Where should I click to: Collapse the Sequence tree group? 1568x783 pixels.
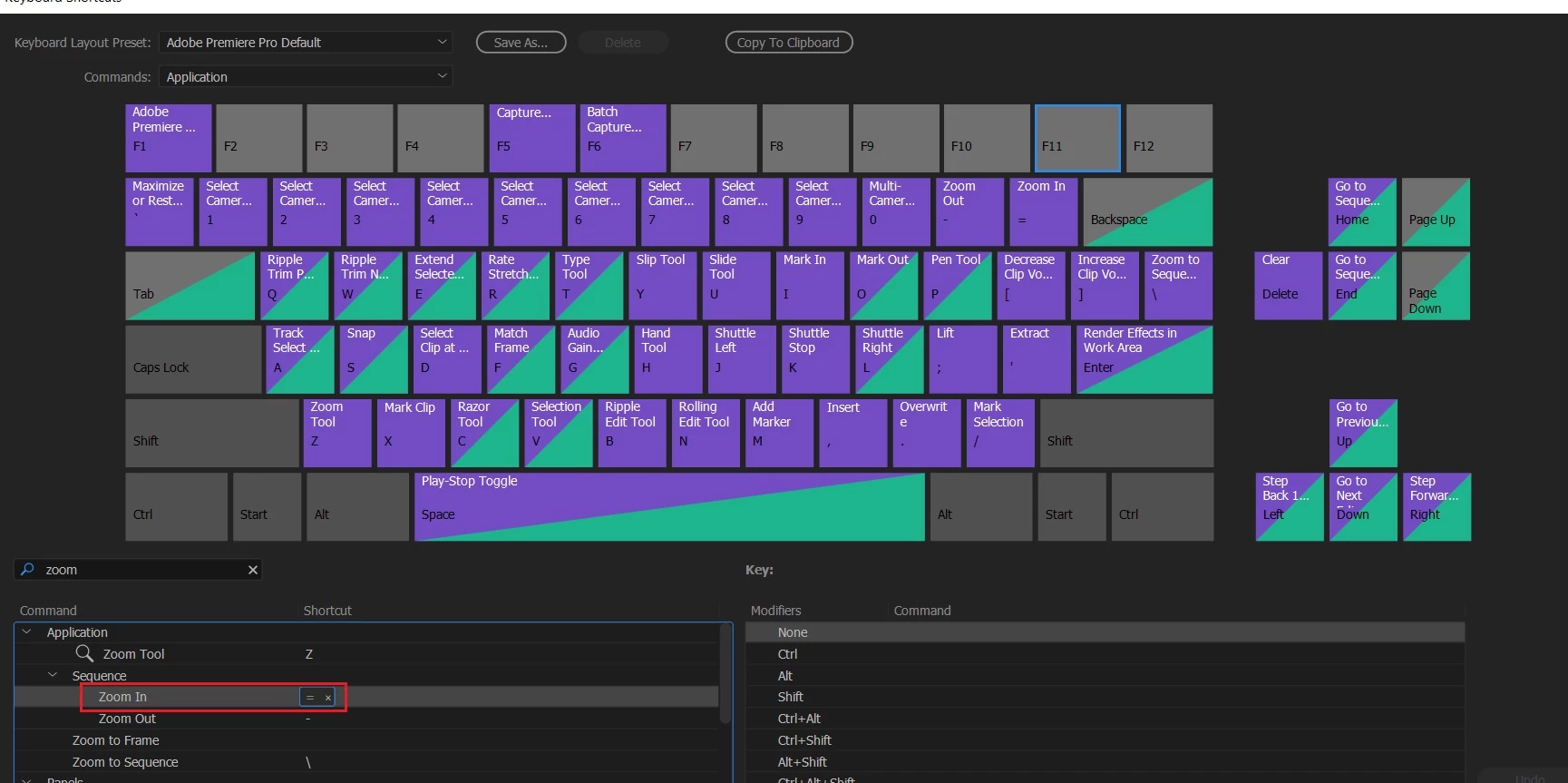[x=52, y=675]
